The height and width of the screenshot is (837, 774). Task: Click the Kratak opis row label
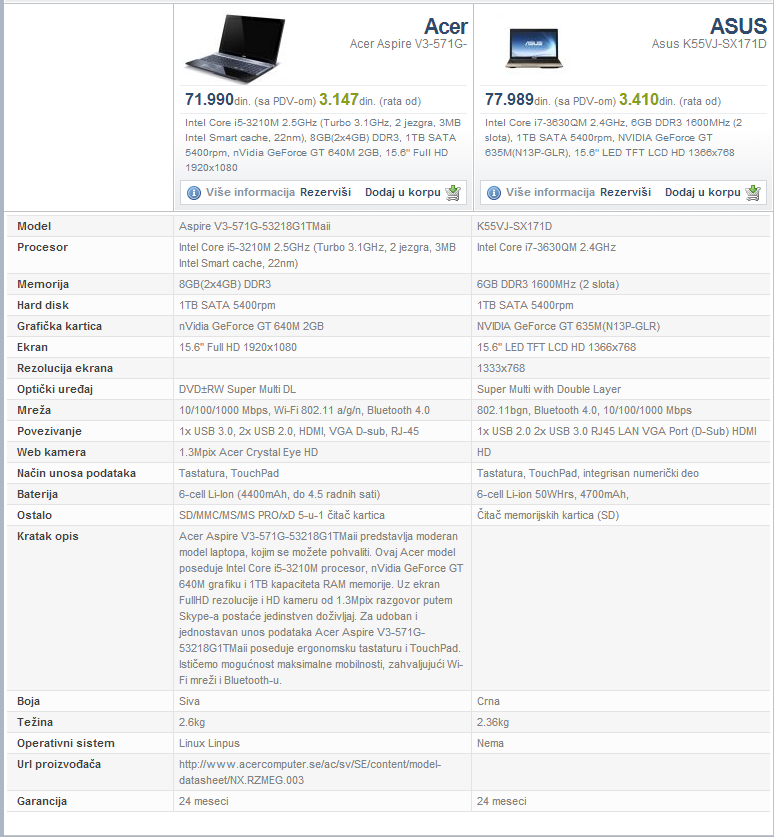click(48, 536)
